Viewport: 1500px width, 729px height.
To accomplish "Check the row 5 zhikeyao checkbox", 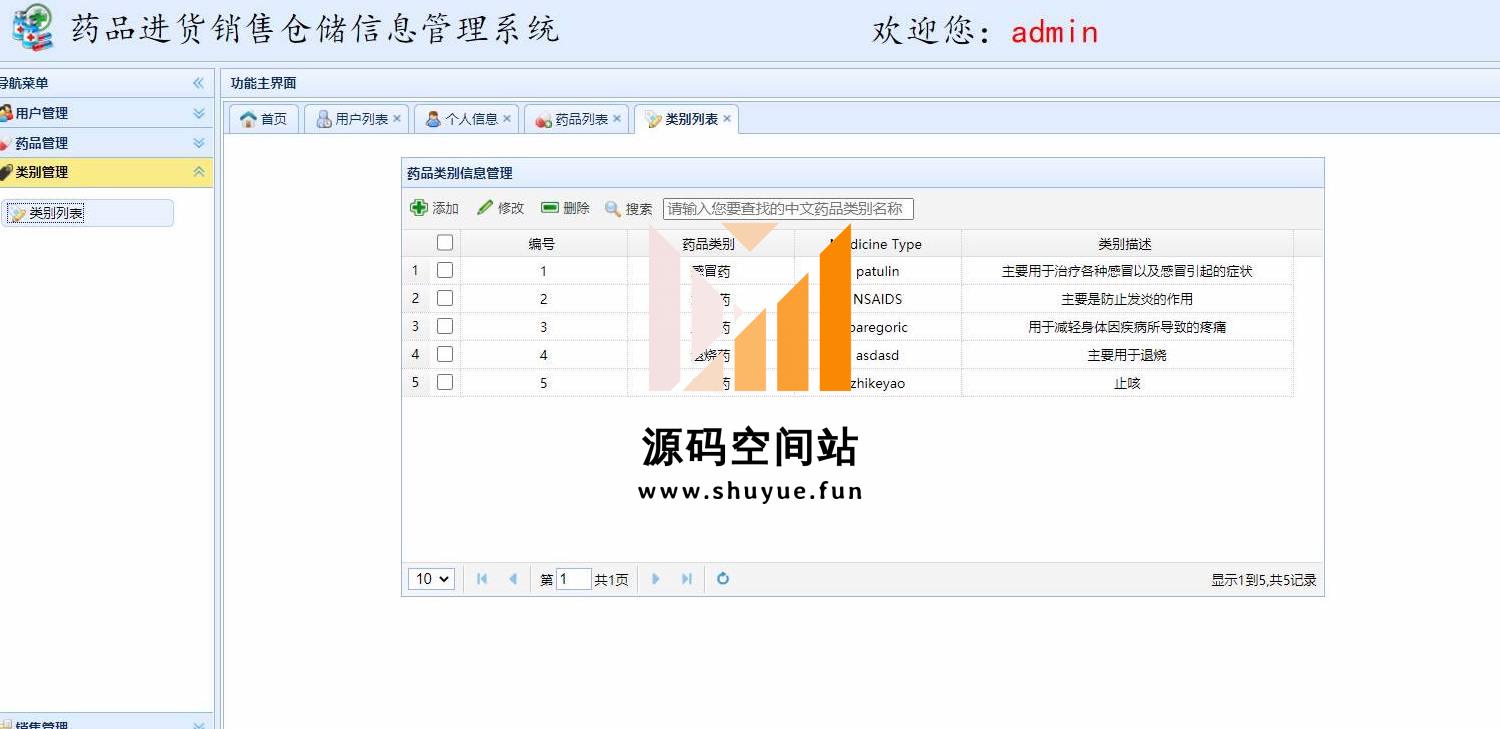I will 445,382.
